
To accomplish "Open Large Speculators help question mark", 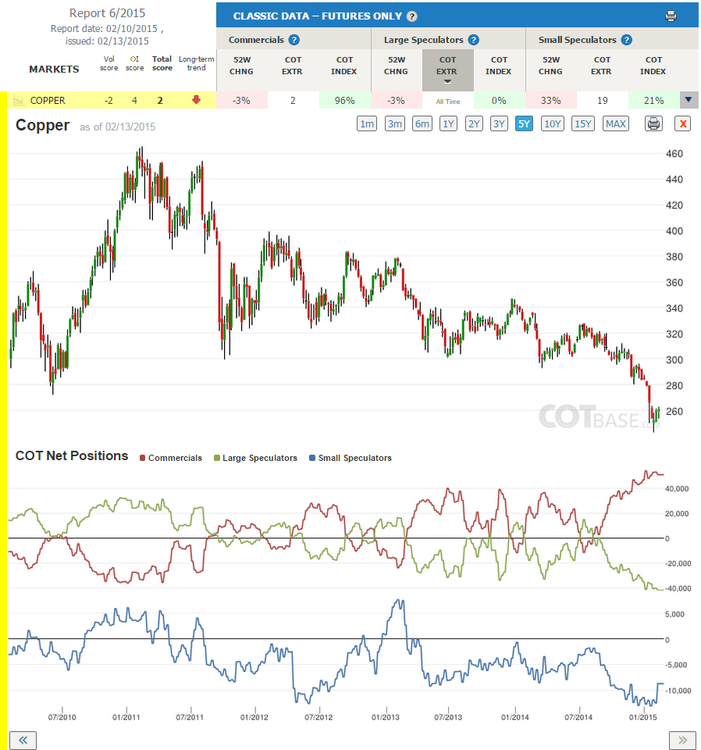I will pos(473,40).
